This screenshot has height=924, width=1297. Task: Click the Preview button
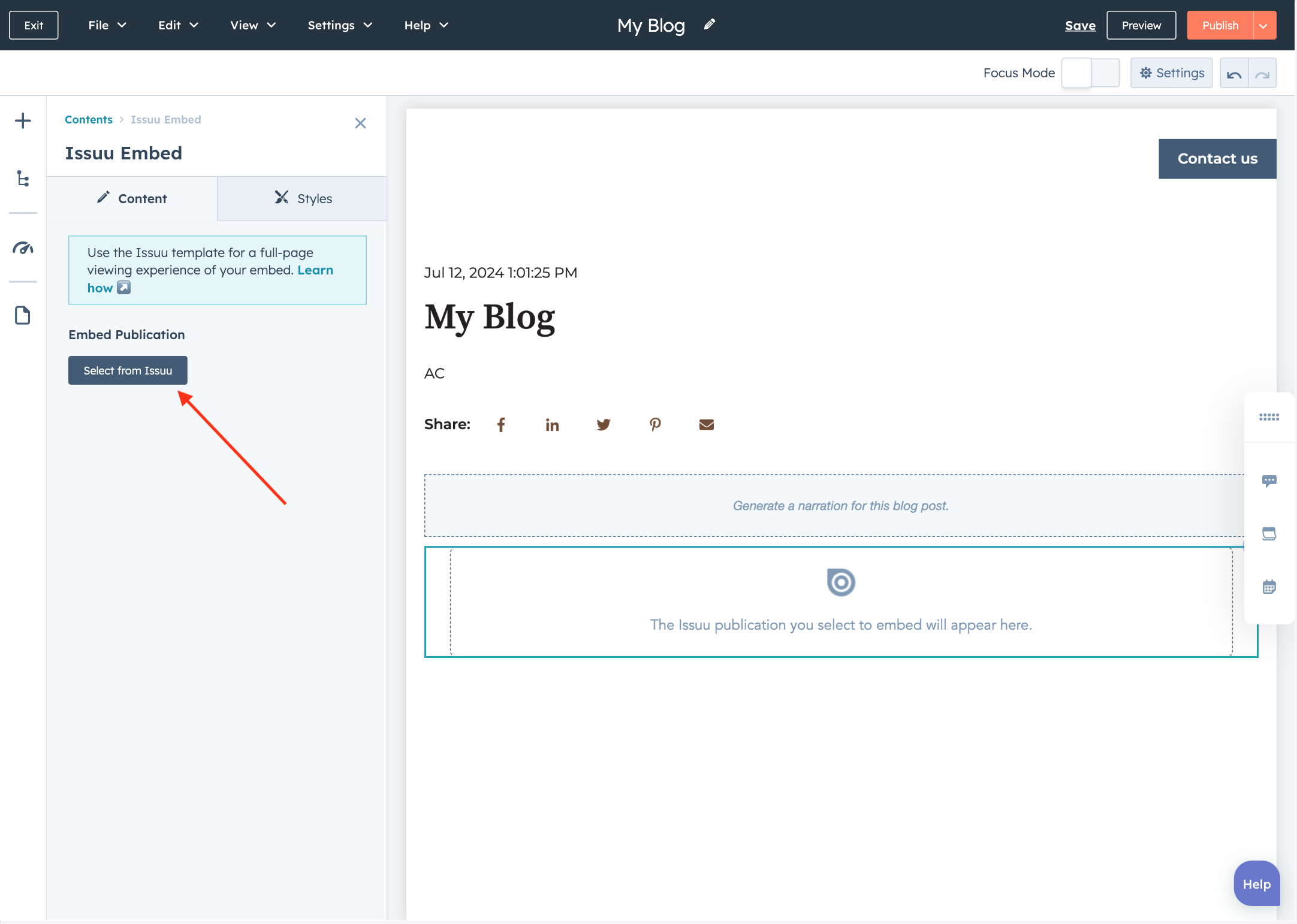pos(1141,25)
